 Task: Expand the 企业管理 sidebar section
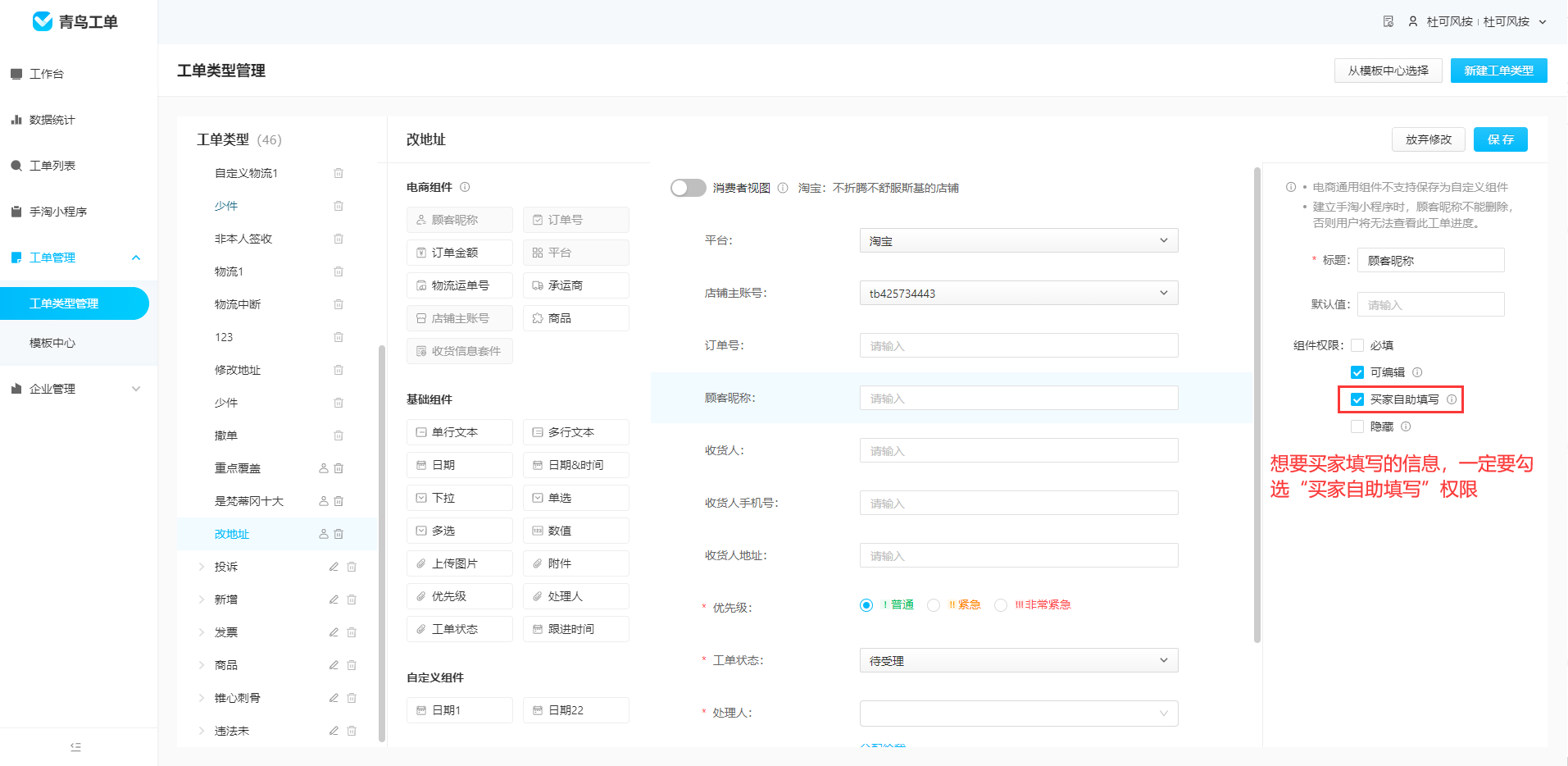point(136,389)
